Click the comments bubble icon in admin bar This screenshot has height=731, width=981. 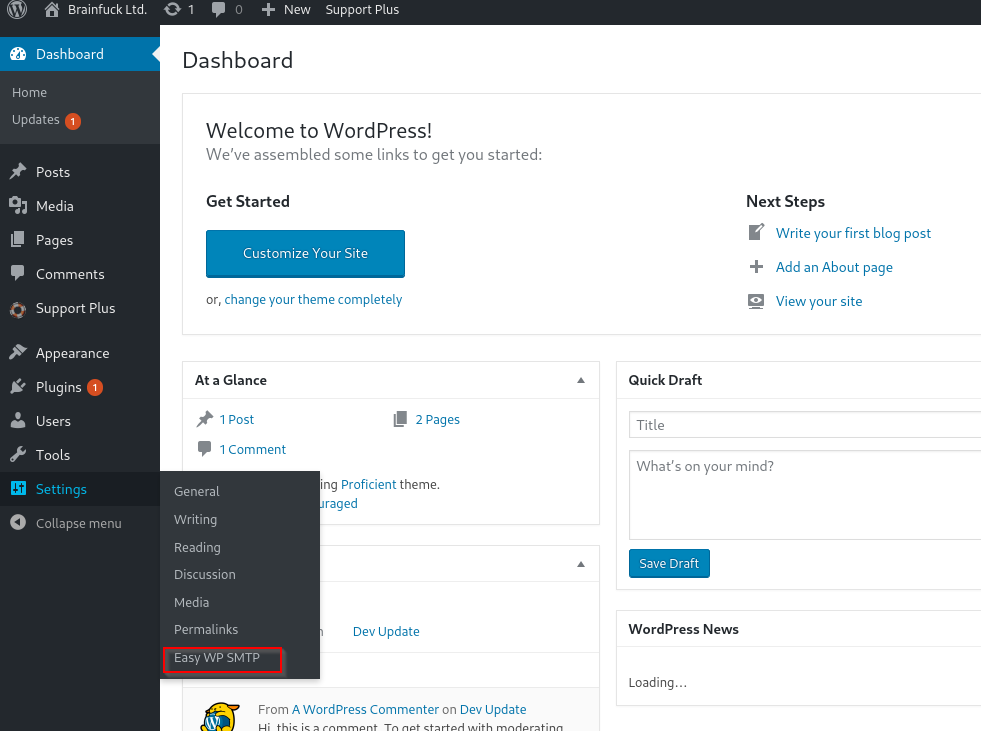coord(219,10)
